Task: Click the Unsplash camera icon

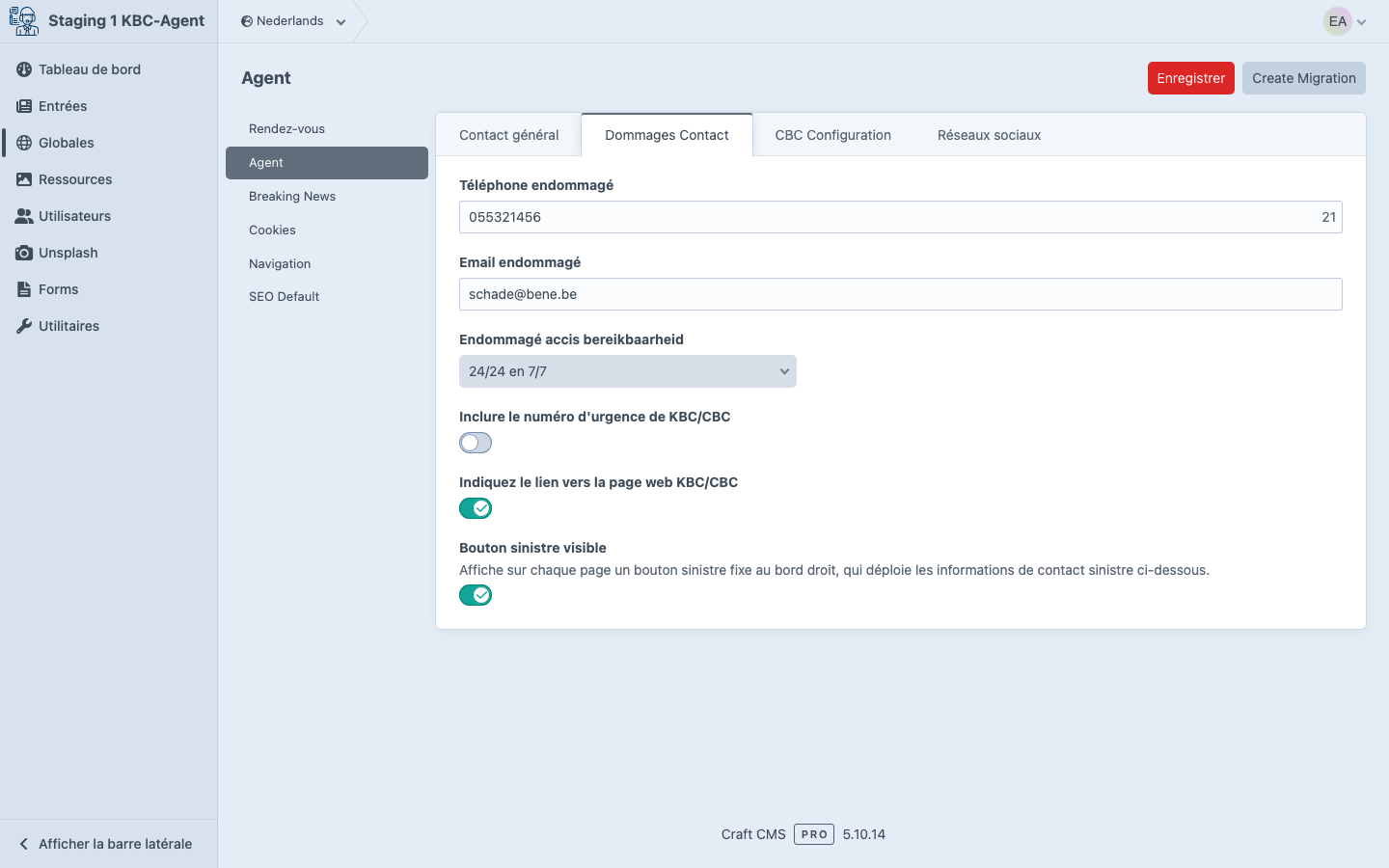Action: (x=24, y=253)
